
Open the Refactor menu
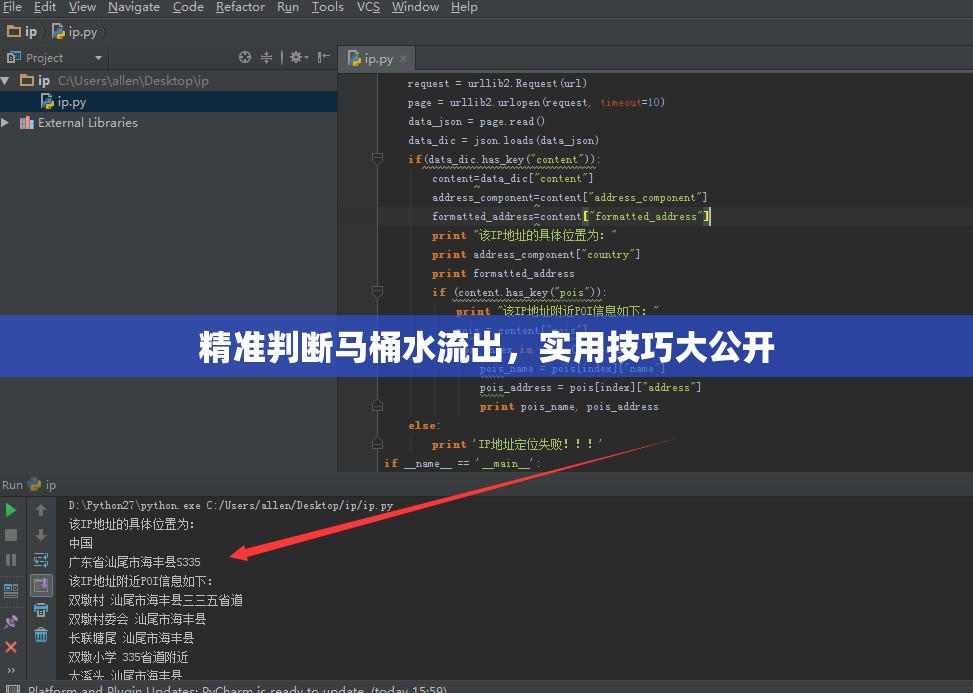coord(240,7)
